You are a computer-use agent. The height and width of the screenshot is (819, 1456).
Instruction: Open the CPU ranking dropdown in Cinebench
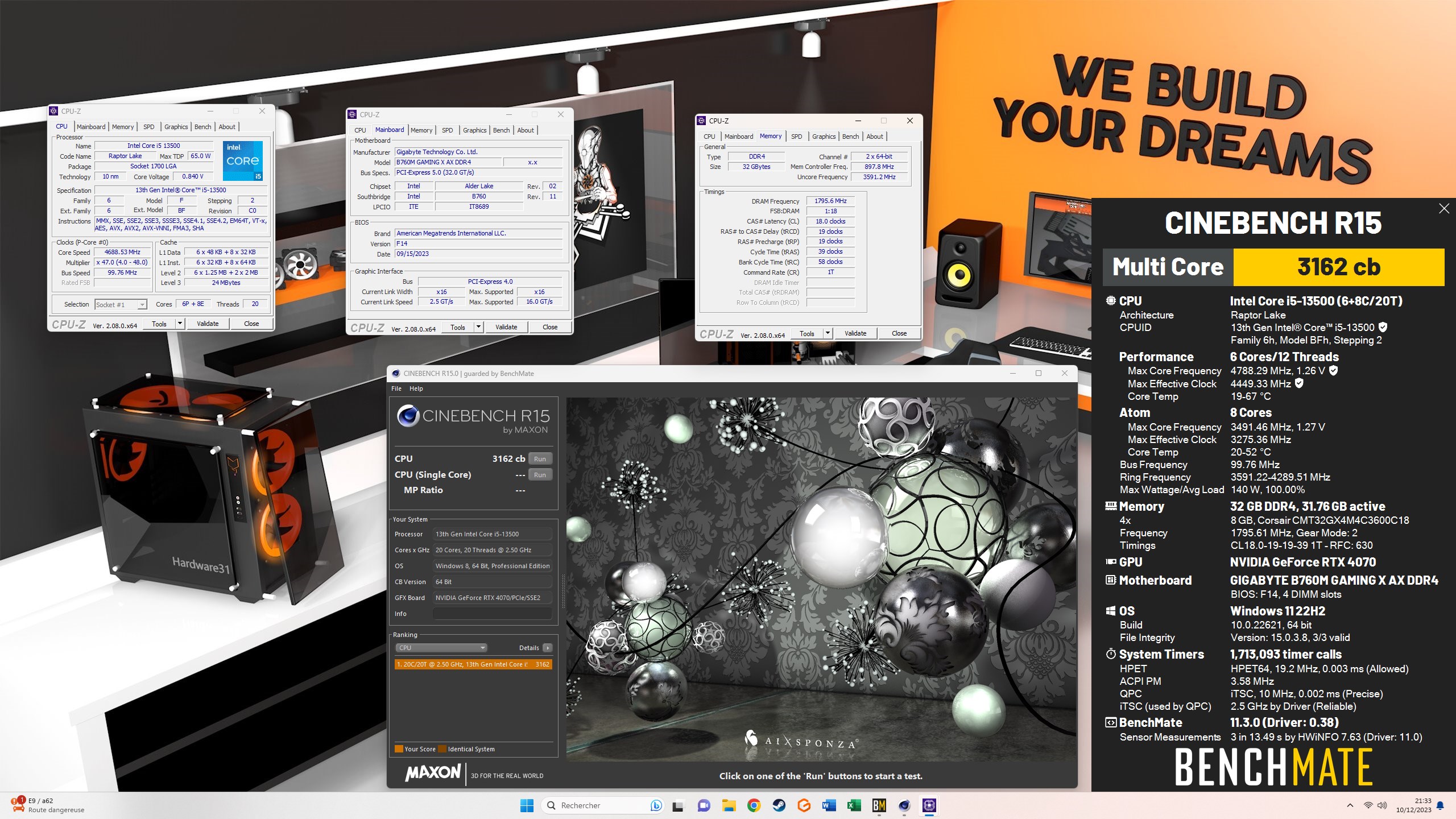[x=441, y=648]
